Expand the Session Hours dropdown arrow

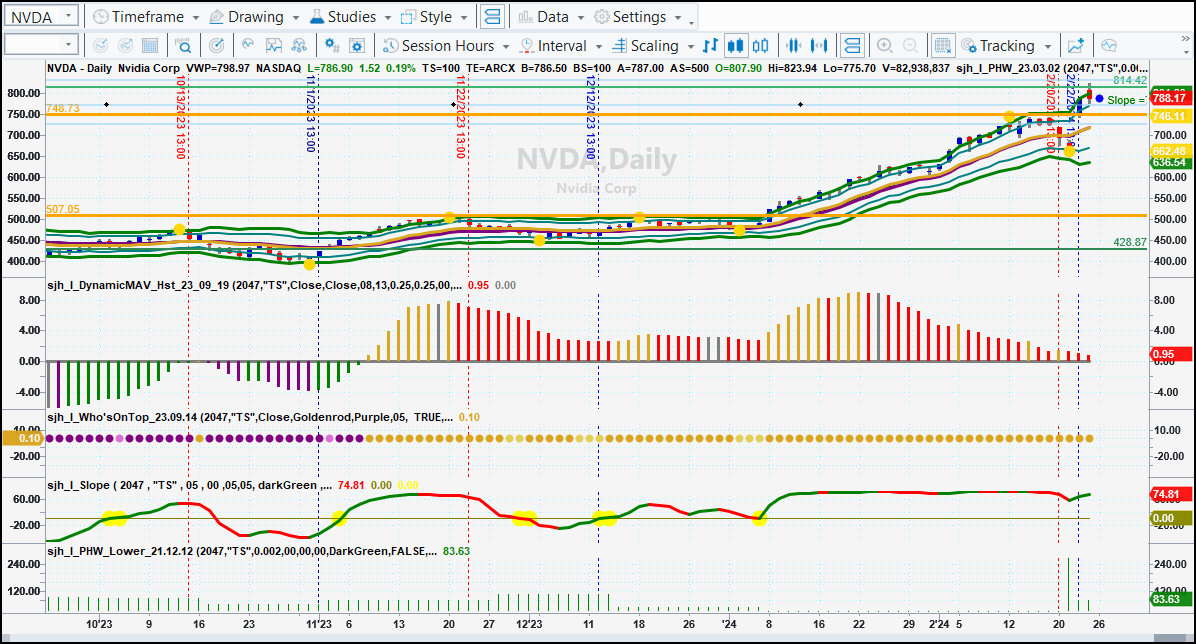506,47
